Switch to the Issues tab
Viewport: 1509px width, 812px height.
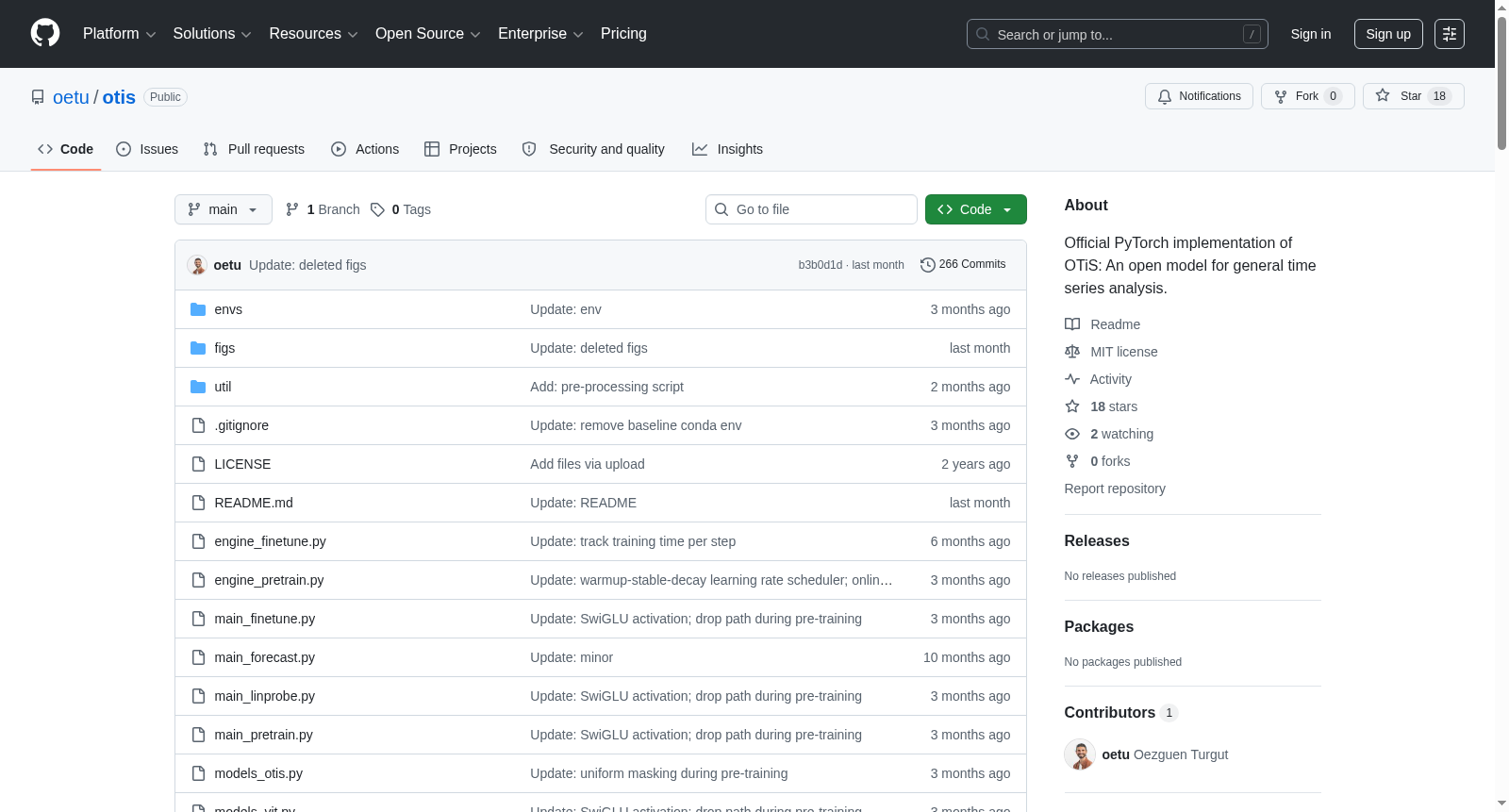pyautogui.click(x=147, y=149)
